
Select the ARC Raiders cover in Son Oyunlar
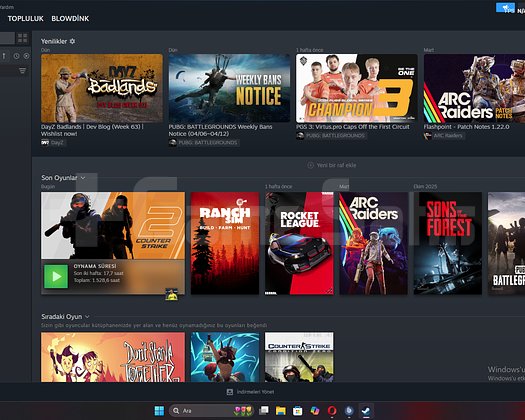pos(374,243)
